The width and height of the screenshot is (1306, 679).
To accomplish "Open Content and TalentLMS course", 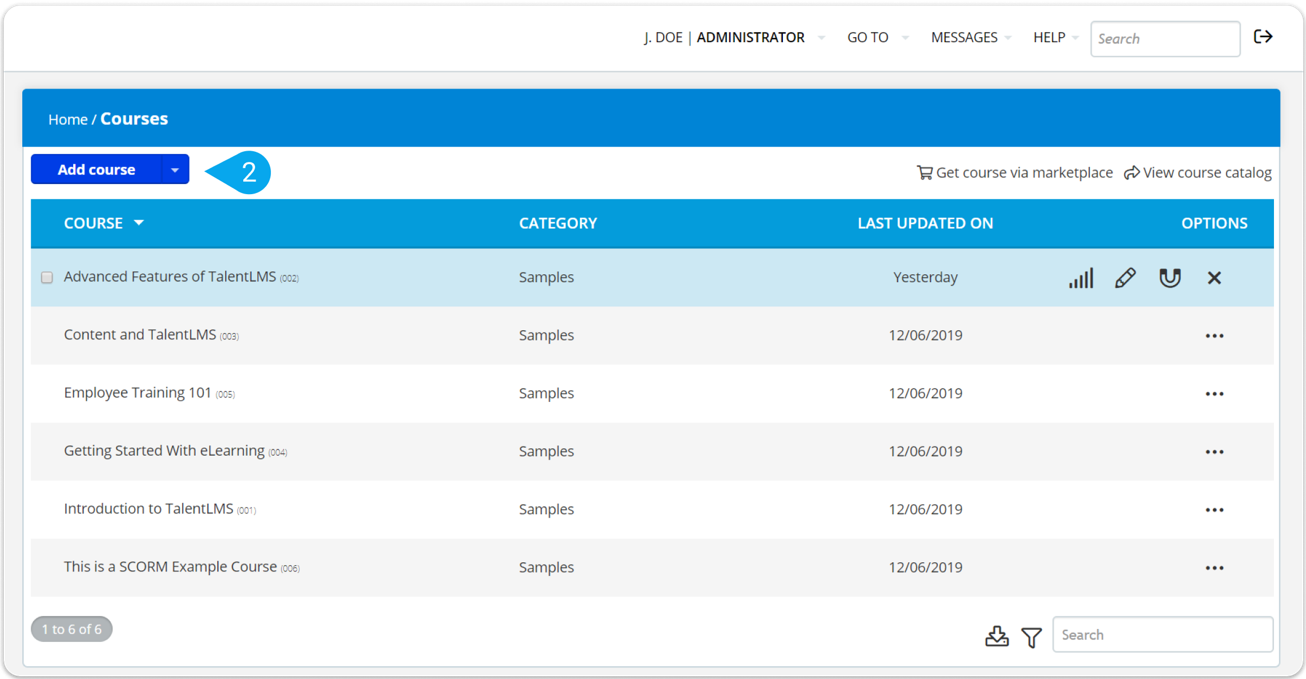I will 140,335.
